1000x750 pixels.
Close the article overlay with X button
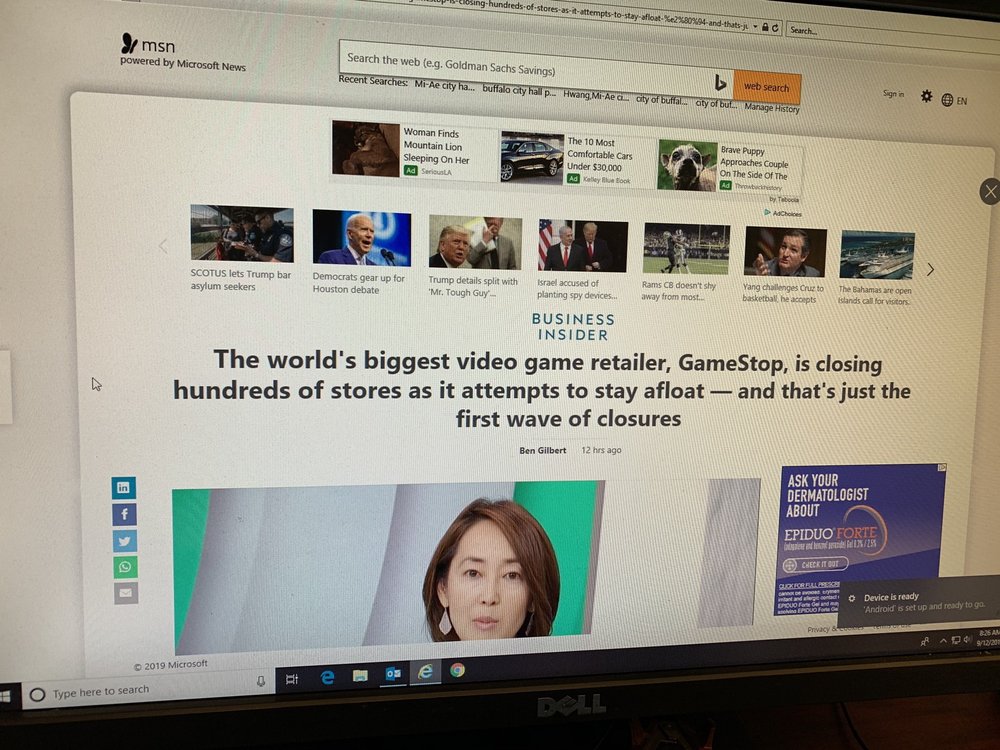tap(989, 192)
